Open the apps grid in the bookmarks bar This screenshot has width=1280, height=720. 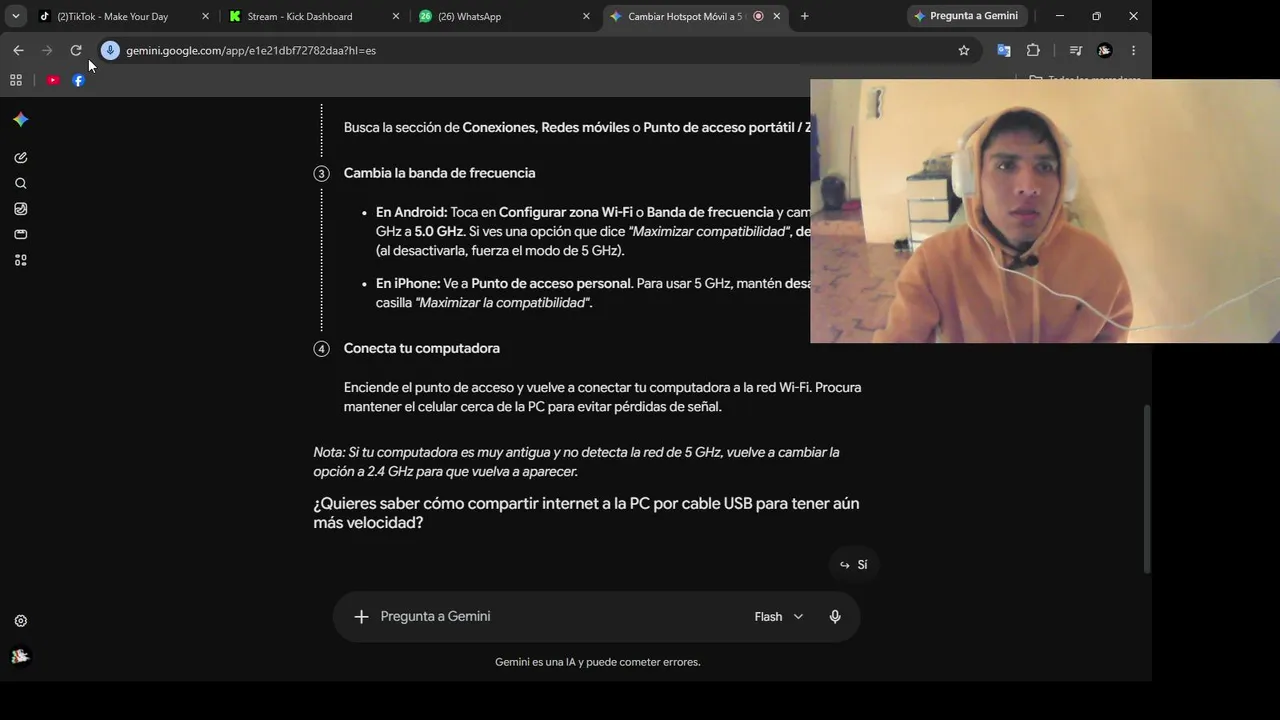click(16, 80)
